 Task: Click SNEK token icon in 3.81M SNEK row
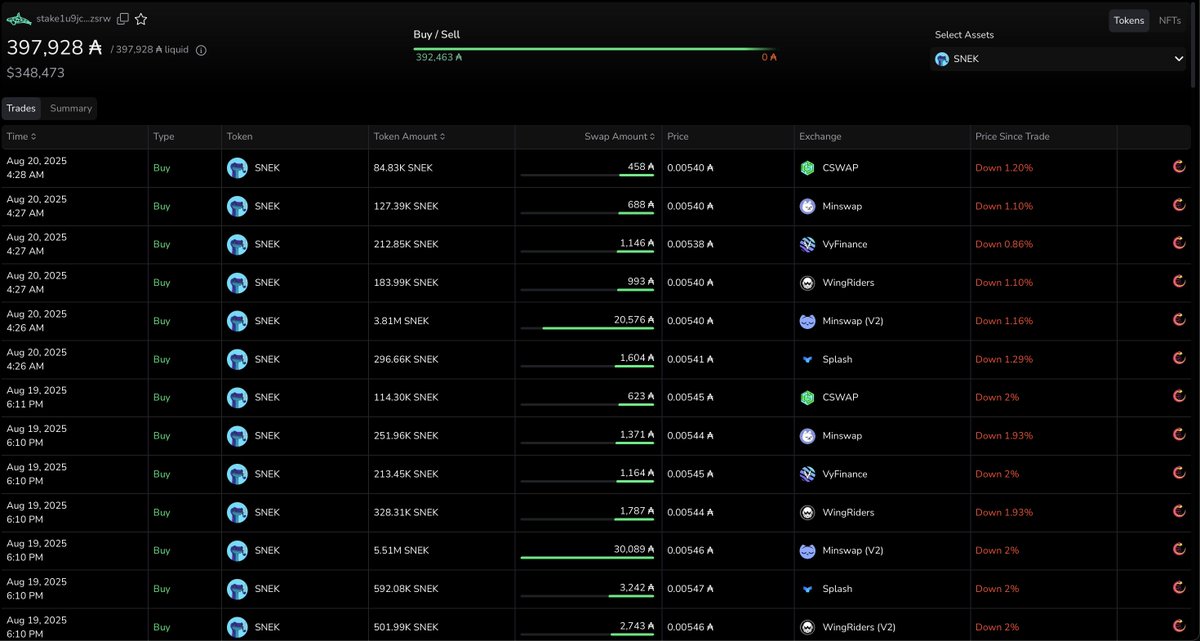tap(237, 321)
